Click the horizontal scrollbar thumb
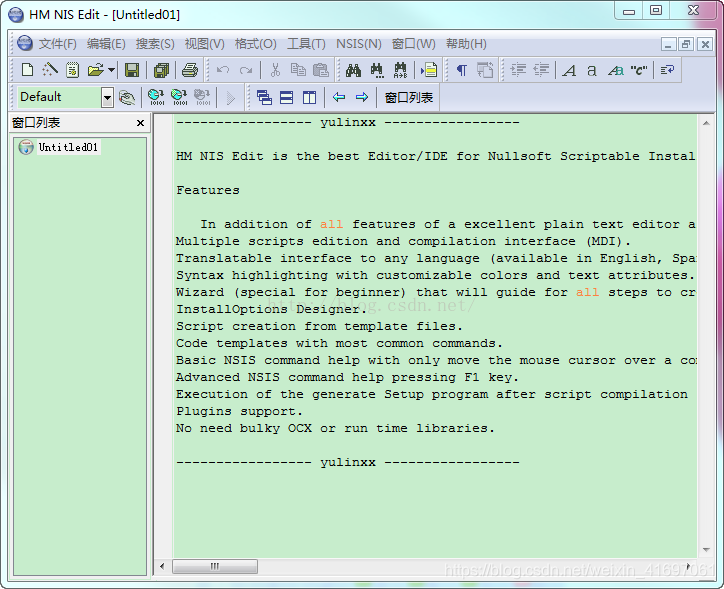The width and height of the screenshot is (724, 589). click(x=215, y=566)
